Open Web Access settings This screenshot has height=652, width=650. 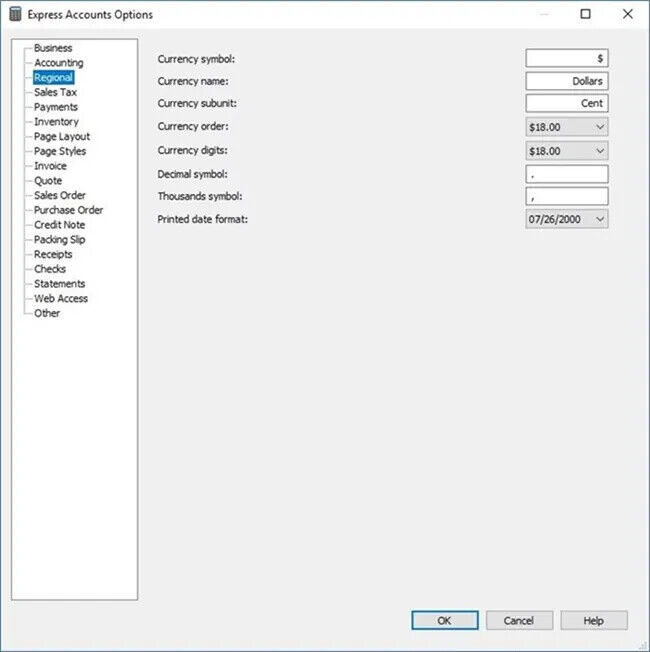point(61,299)
